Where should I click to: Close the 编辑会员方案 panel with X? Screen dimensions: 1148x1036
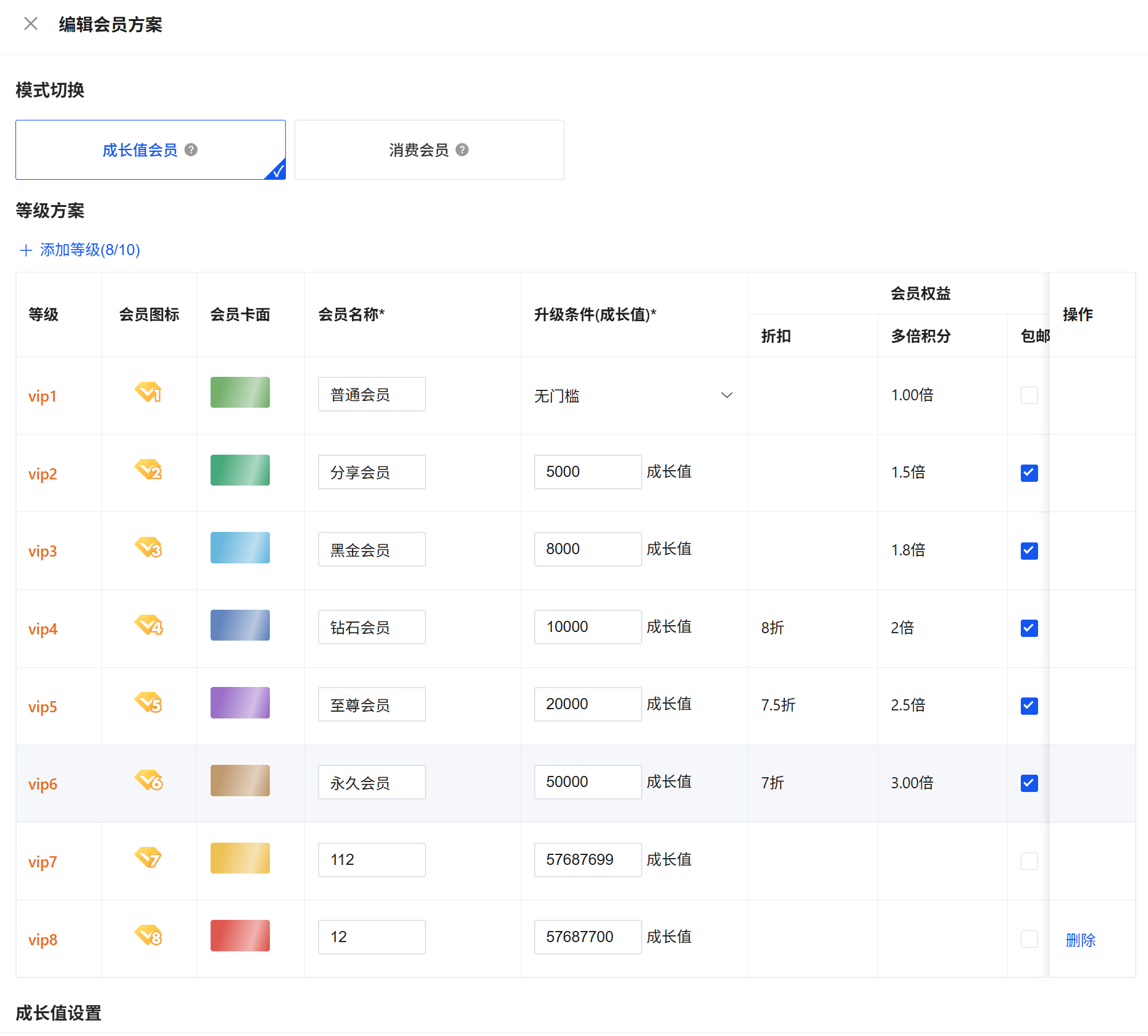[31, 24]
